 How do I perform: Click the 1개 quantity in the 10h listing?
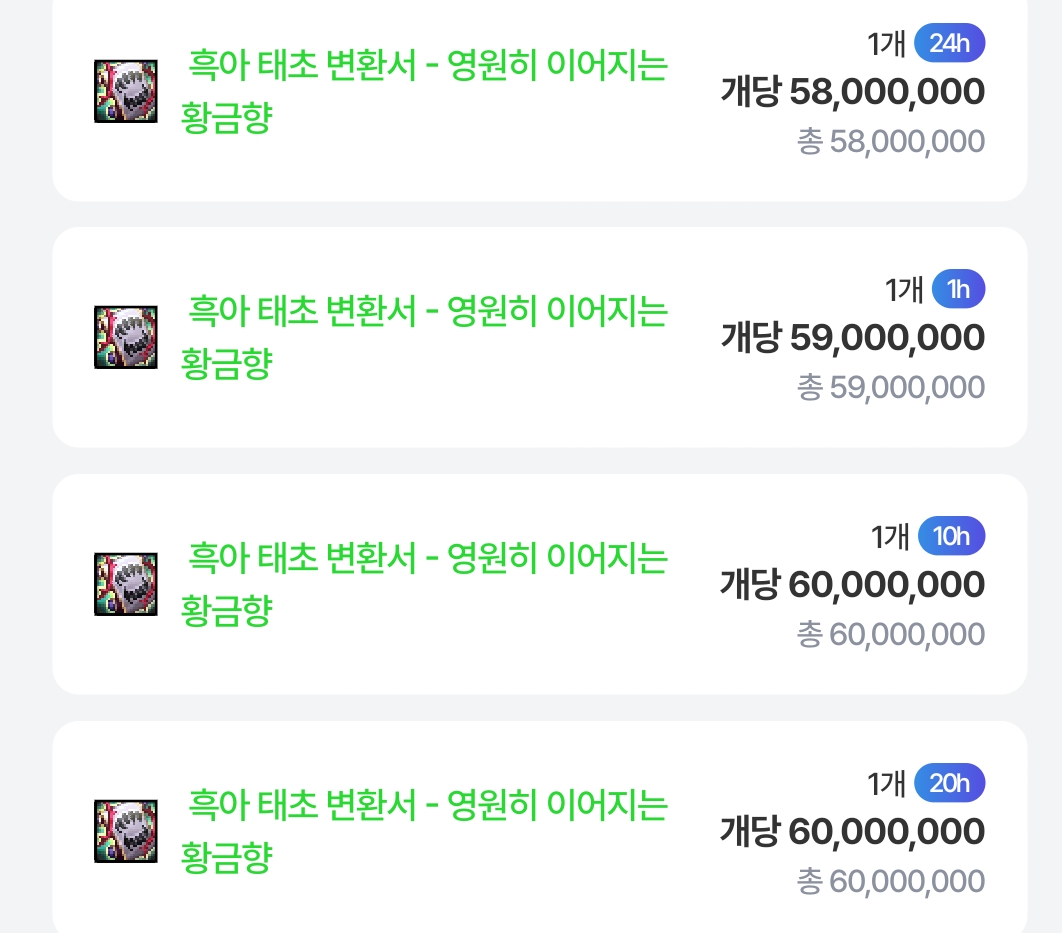pos(888,537)
